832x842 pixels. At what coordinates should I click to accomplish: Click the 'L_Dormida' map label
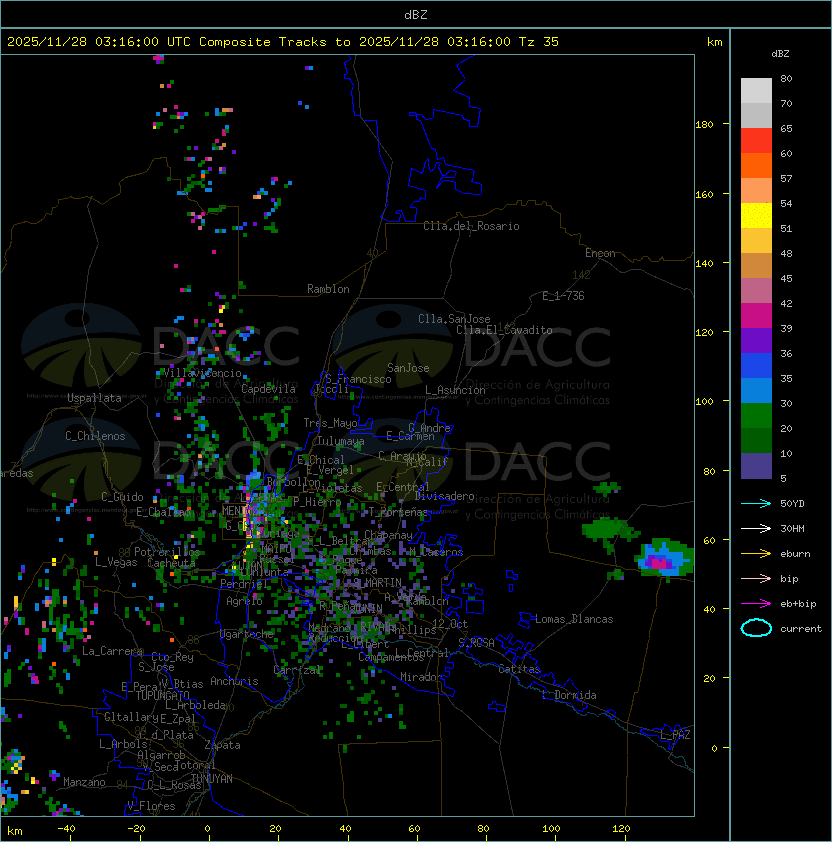pos(569,695)
